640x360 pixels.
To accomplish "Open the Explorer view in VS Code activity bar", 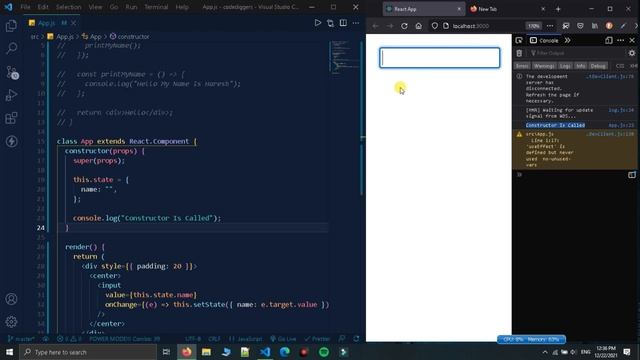I will [11, 26].
